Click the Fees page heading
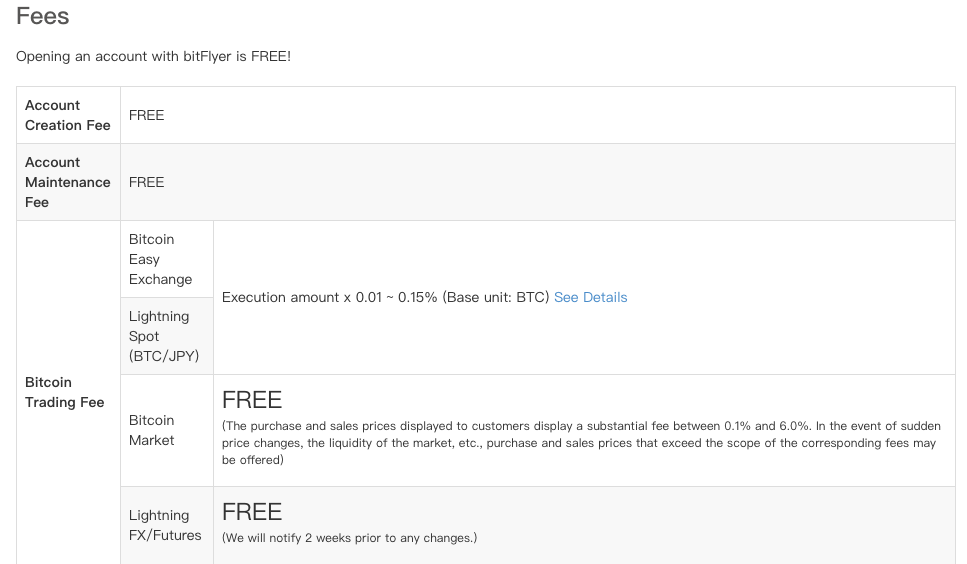The image size is (967, 564). click(x=43, y=17)
